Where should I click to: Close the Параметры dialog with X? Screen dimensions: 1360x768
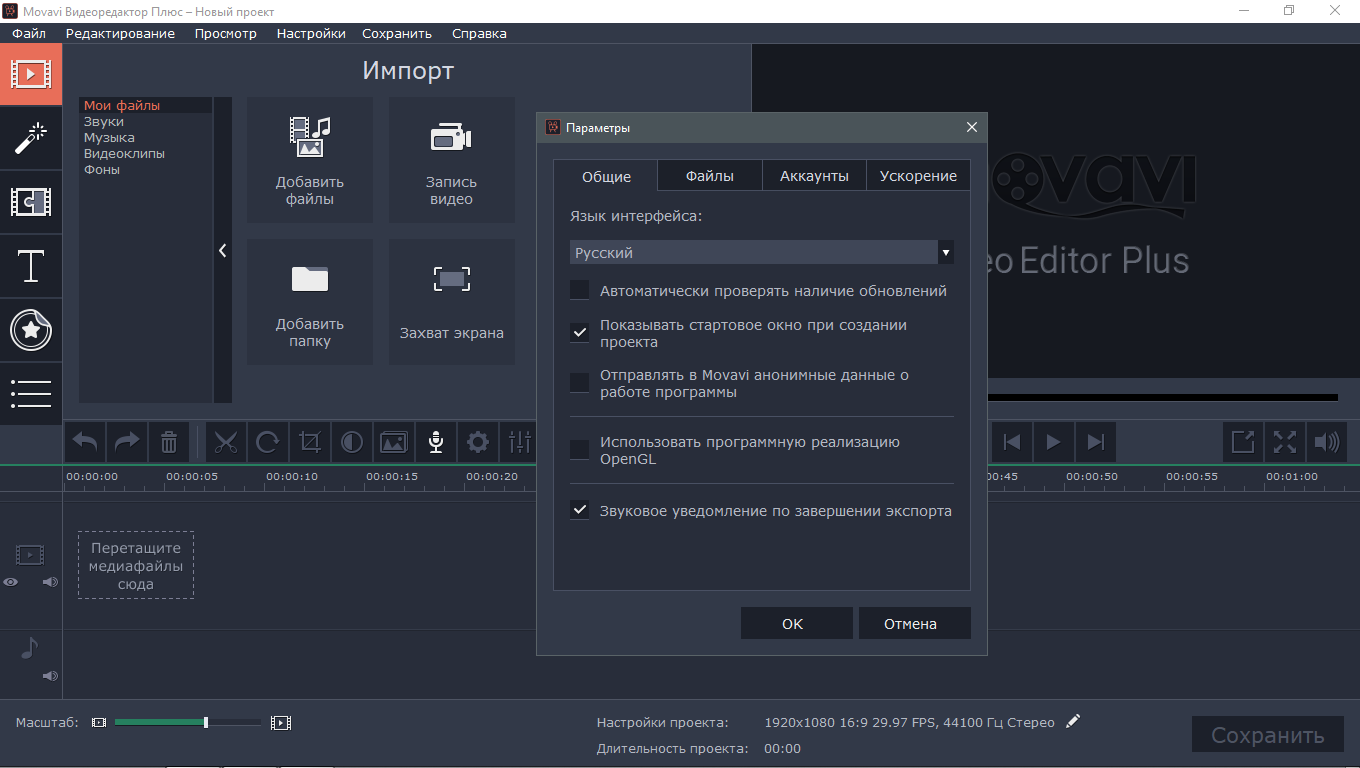[x=971, y=127]
